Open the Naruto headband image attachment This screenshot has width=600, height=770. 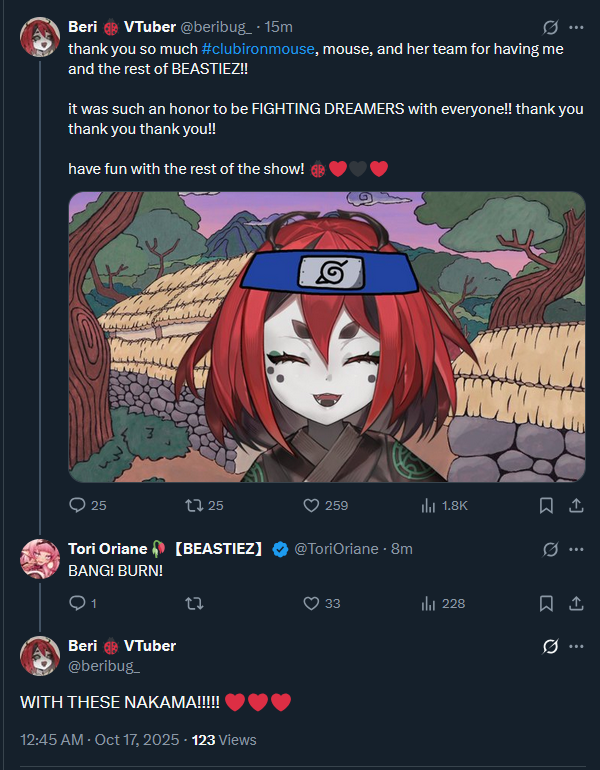coord(327,337)
